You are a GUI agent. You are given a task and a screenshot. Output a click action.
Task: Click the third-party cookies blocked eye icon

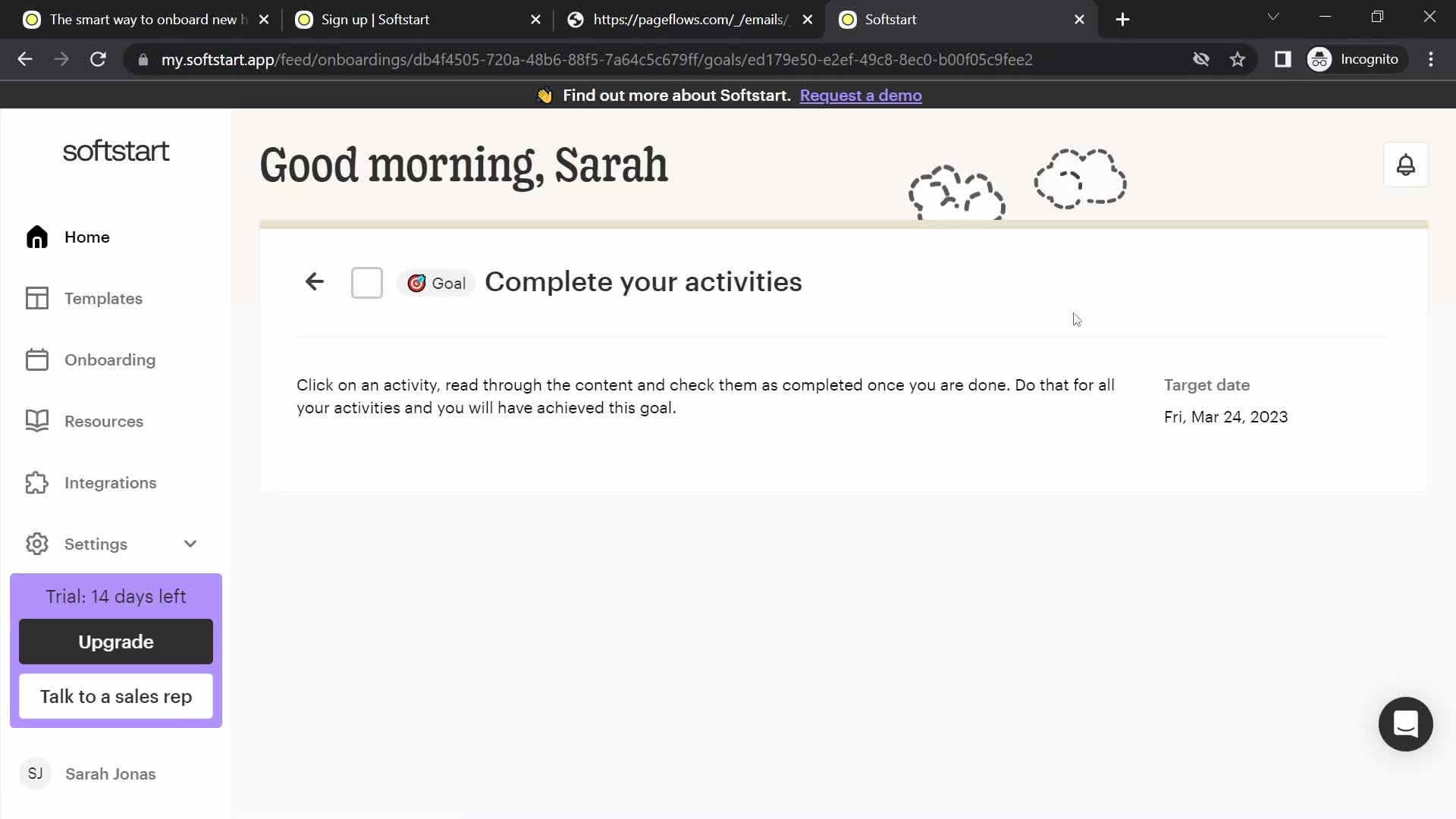[1200, 59]
